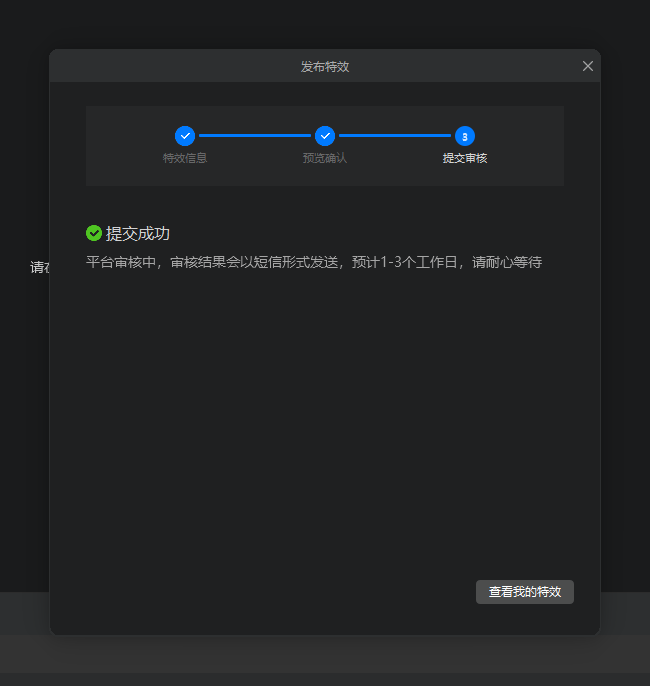
Task: Click progress line between steps two and three
Action: (395, 136)
